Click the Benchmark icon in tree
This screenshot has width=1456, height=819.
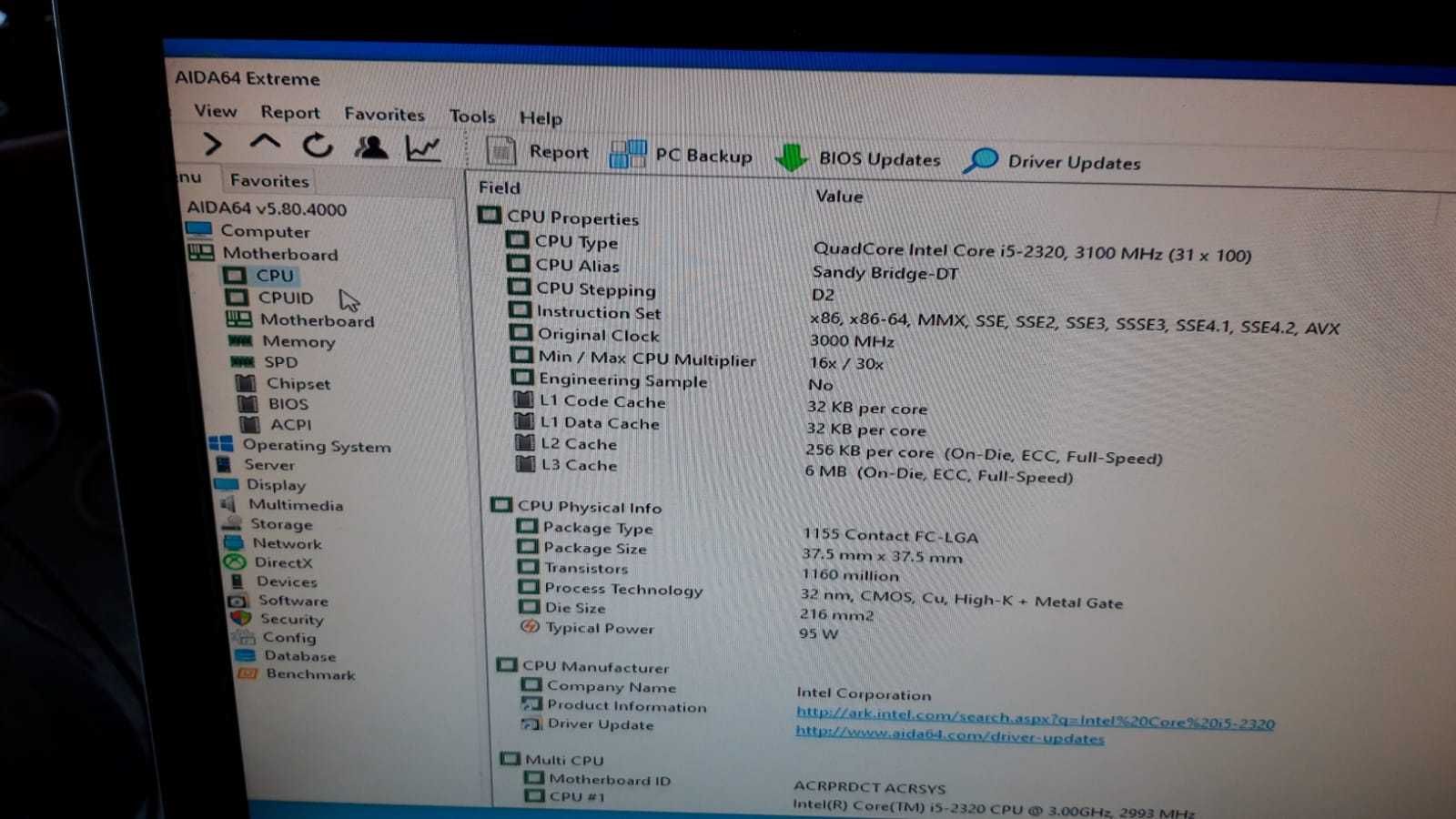tap(247, 673)
